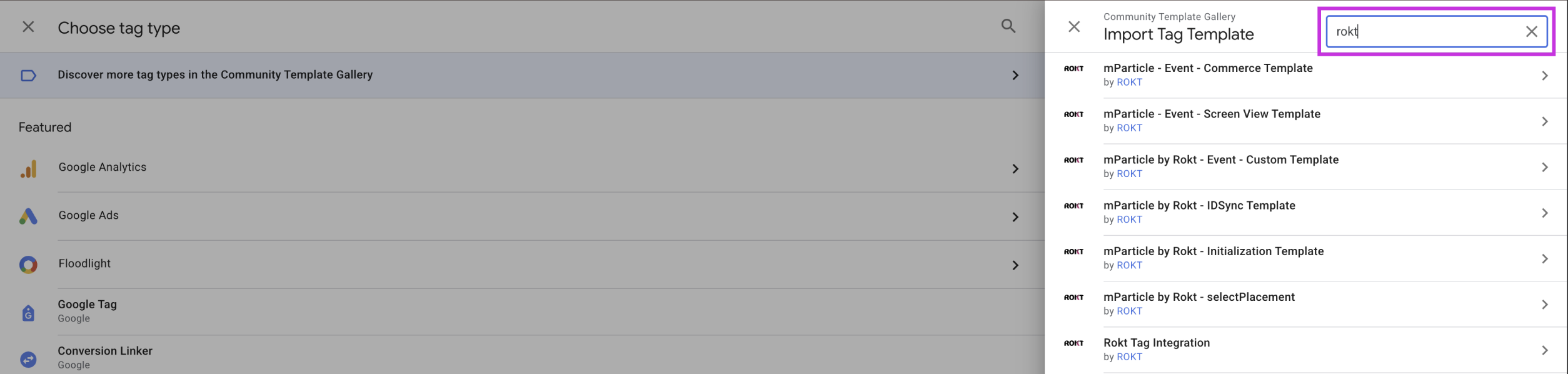Click the template search input field
The height and width of the screenshot is (374, 1568).
pos(1425,31)
